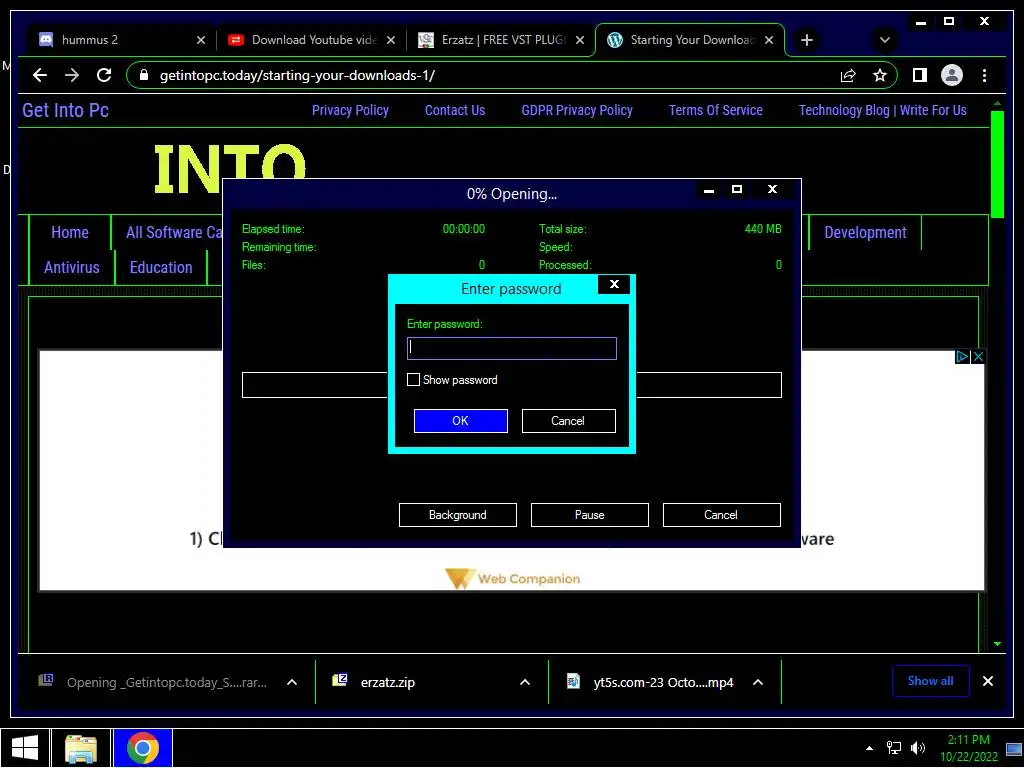Expand options for erzatz.zip download

524,682
